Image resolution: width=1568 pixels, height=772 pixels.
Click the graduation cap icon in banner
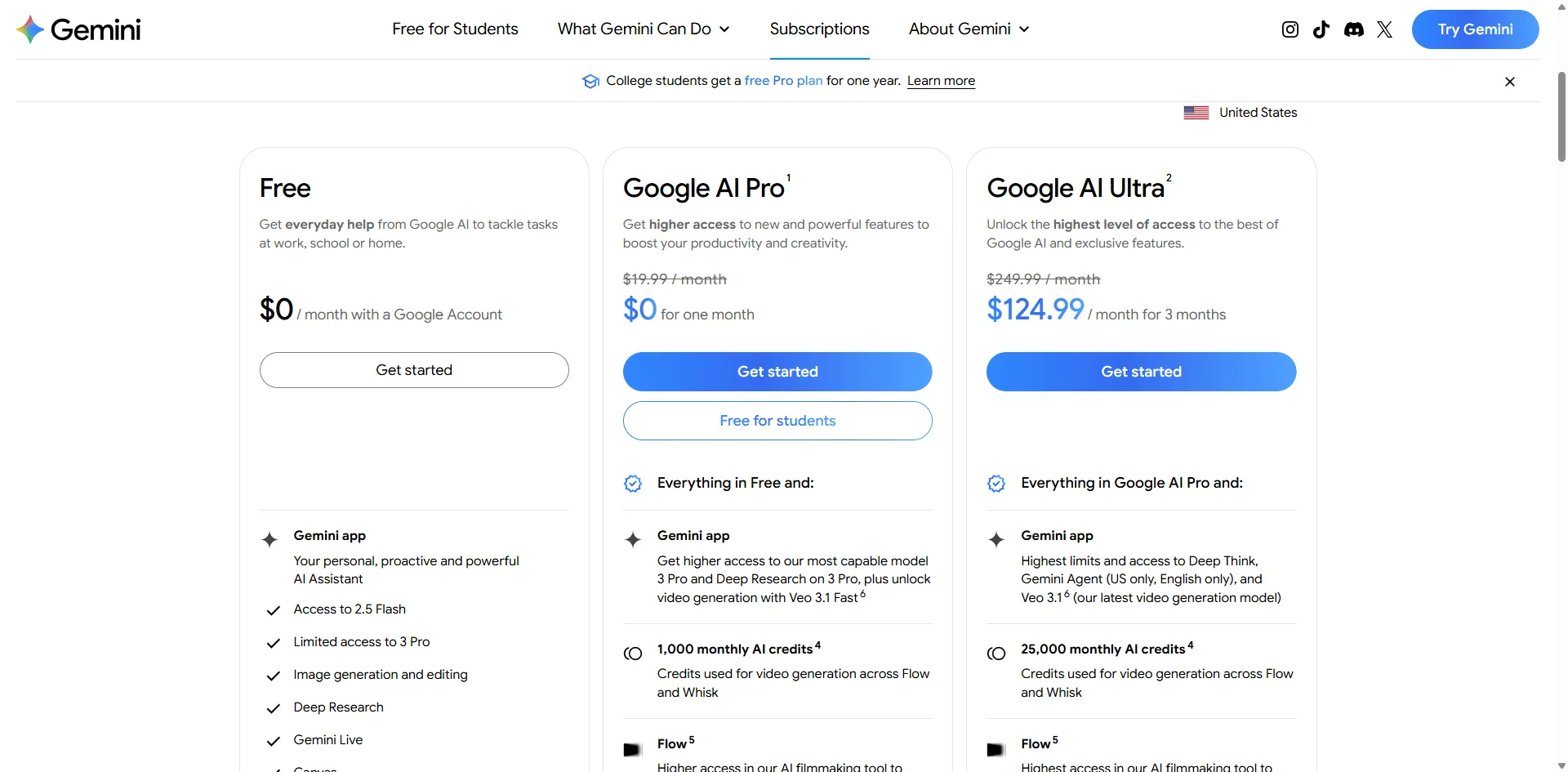(590, 81)
